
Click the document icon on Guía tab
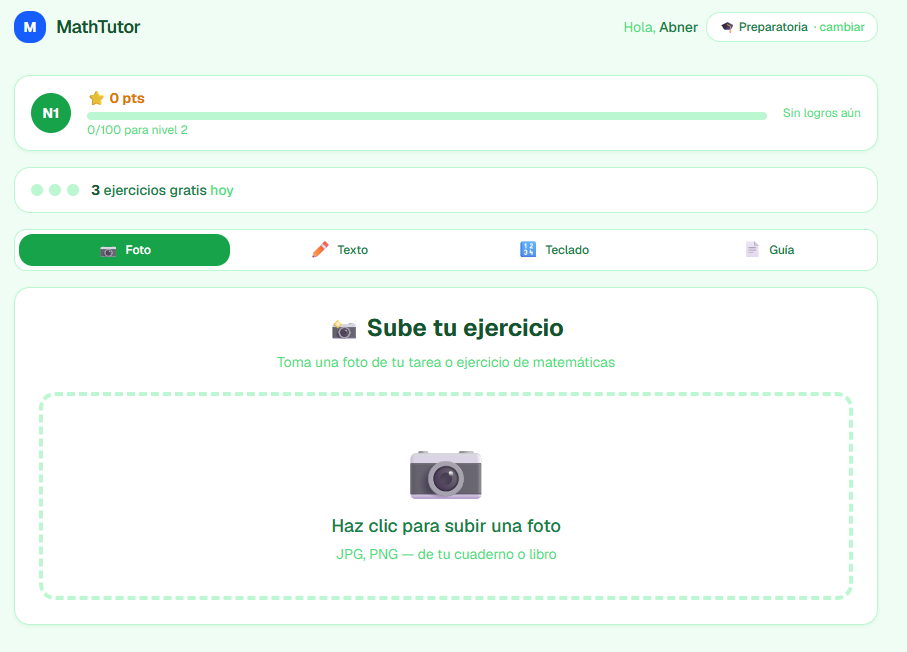[x=752, y=249]
